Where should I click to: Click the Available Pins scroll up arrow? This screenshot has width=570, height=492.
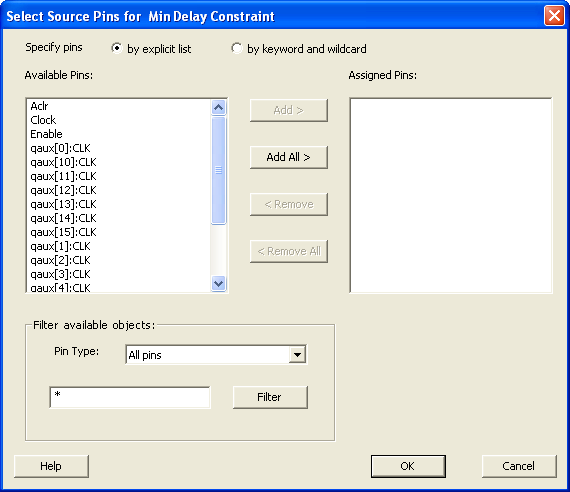[218, 107]
